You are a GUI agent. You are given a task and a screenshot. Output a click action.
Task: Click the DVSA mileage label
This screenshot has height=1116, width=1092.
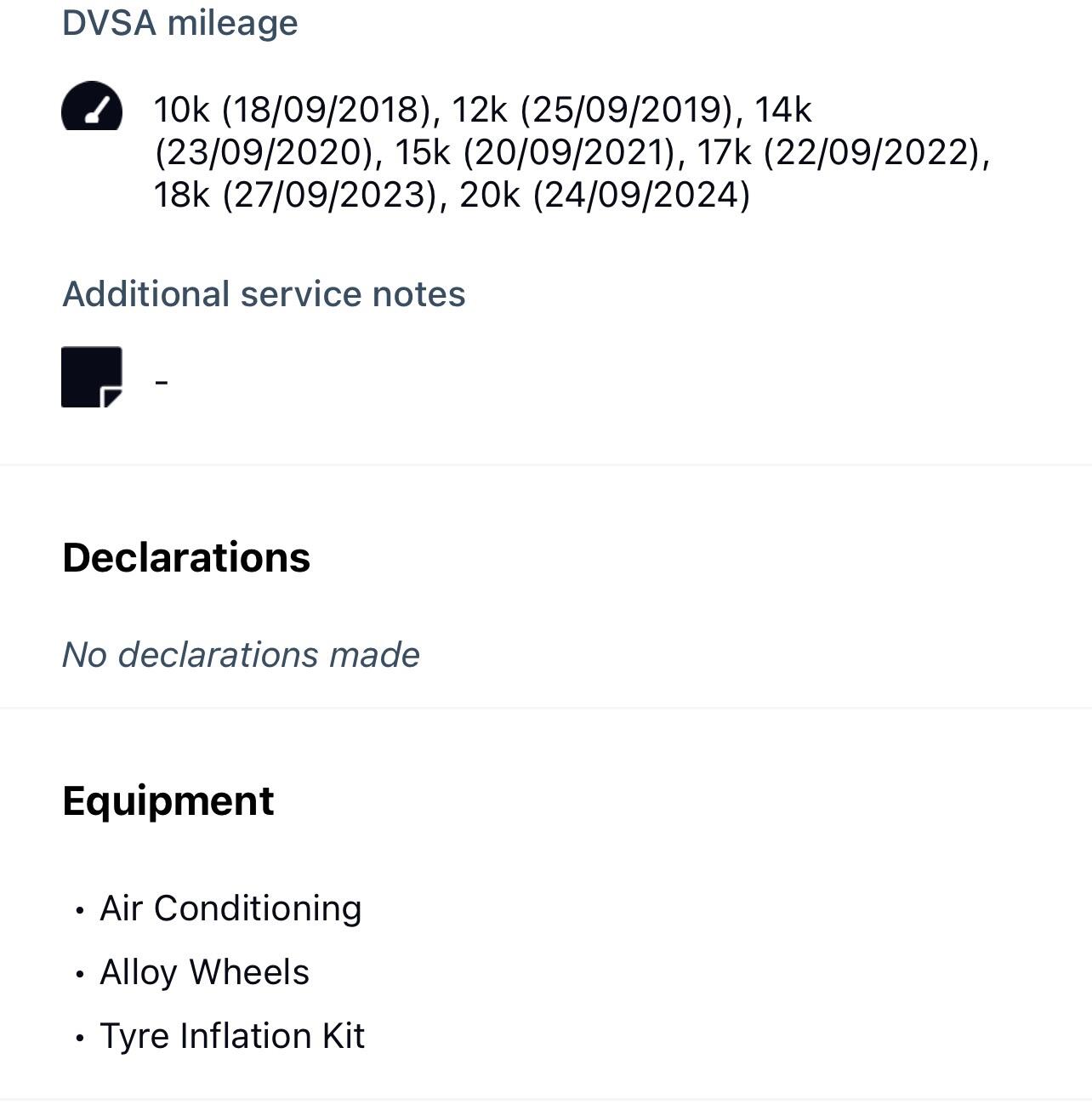180,23
